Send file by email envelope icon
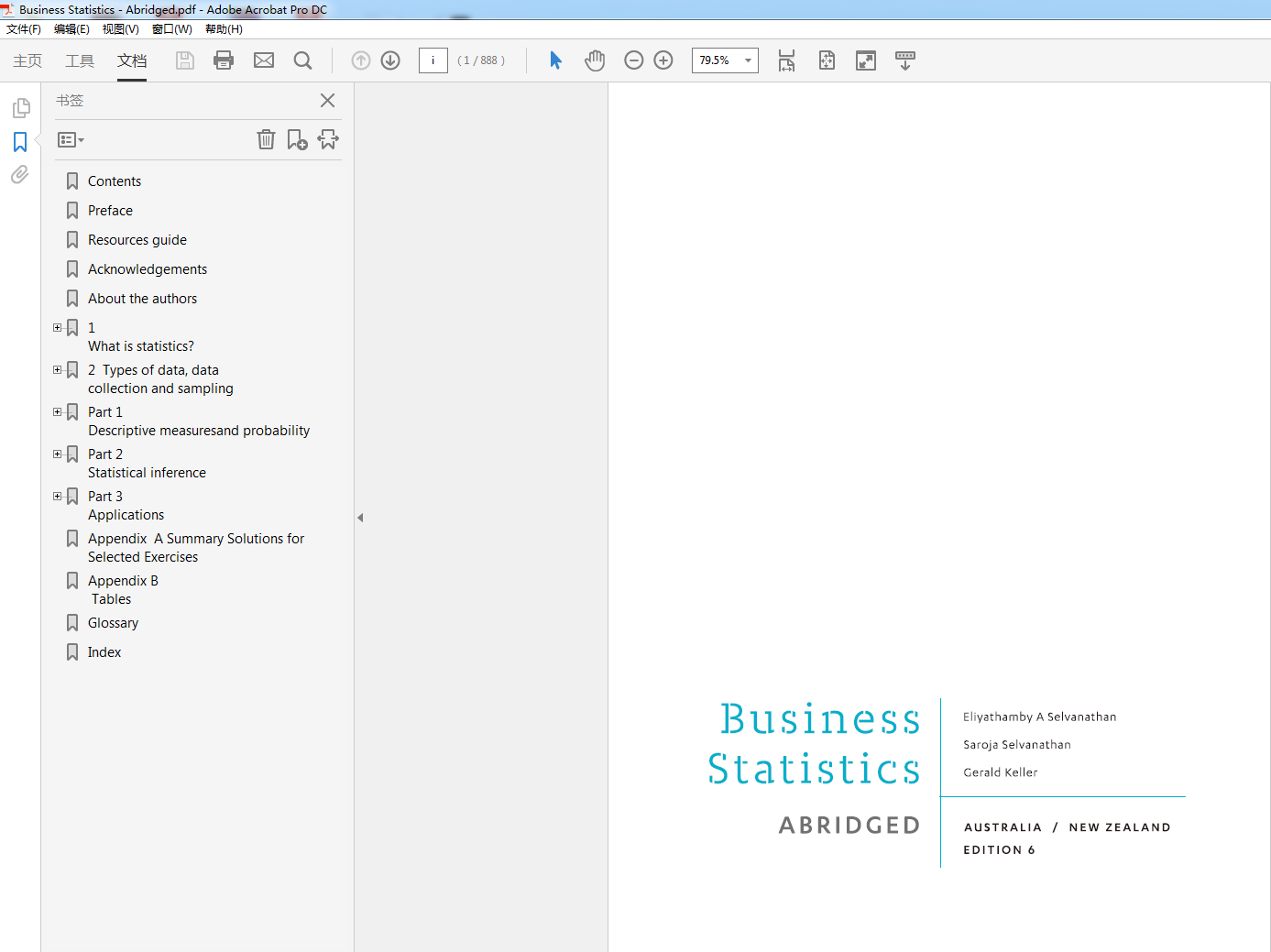1271x952 pixels. click(x=264, y=60)
